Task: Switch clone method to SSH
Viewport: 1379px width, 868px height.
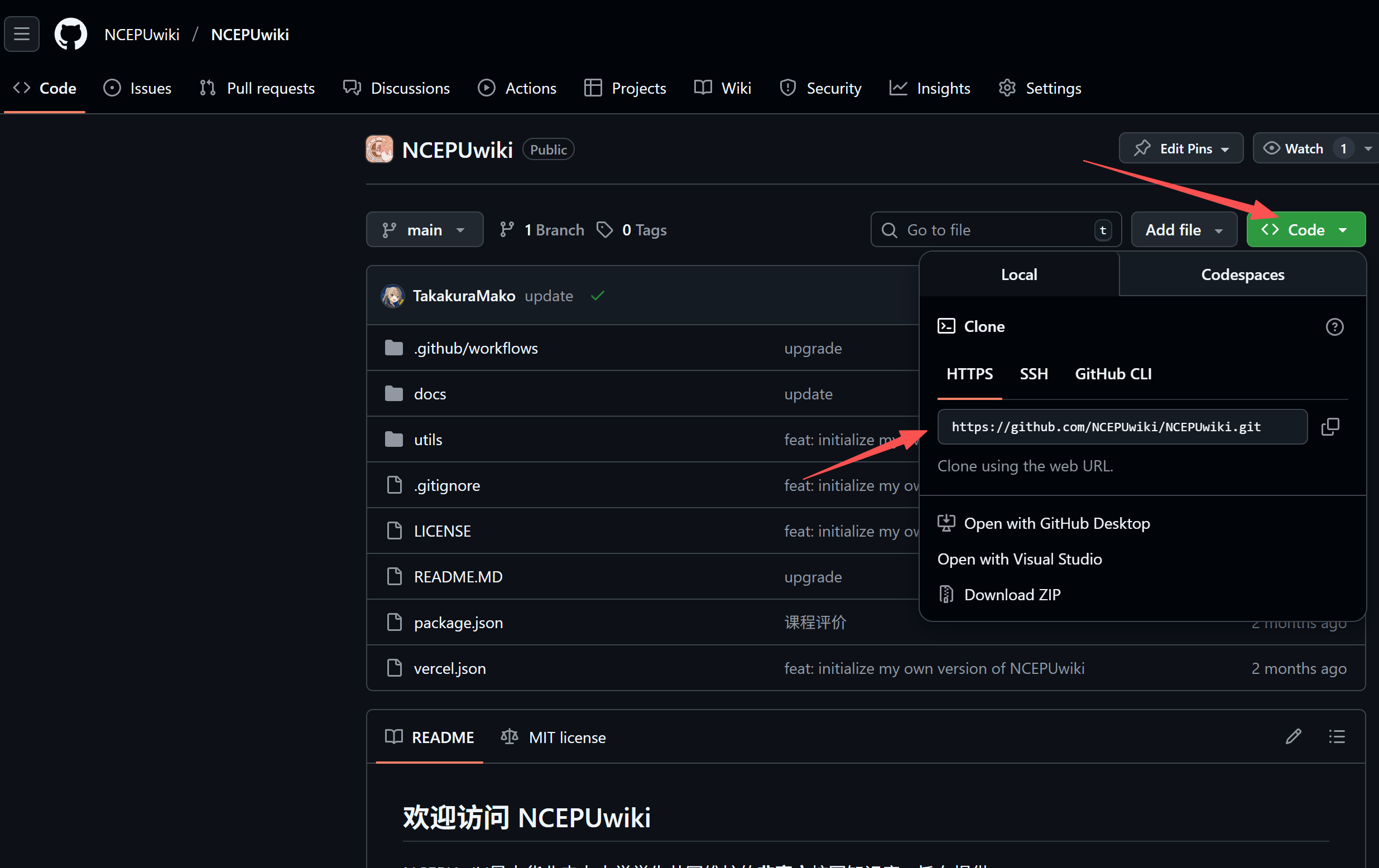Action: 1033,374
